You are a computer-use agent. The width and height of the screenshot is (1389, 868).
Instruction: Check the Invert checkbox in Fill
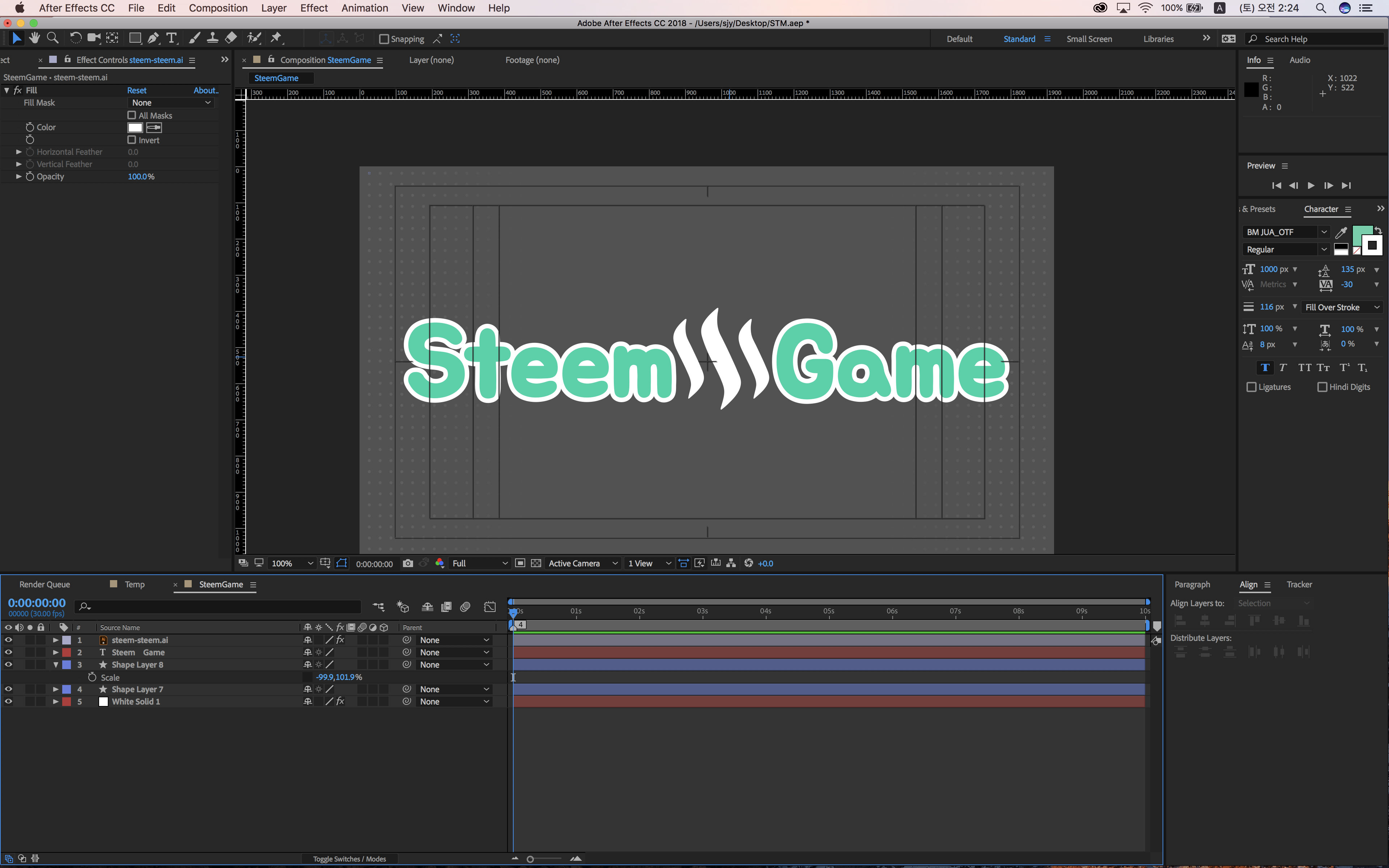131,140
